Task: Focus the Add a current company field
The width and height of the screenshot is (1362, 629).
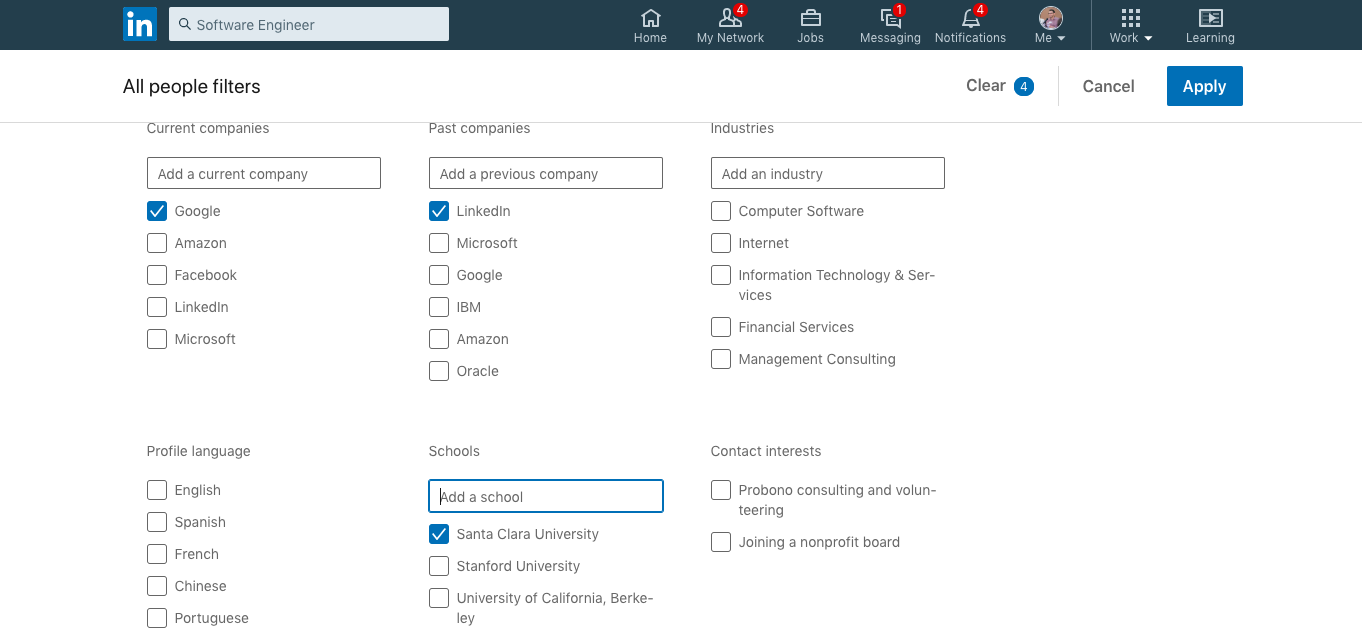Action: 264,173
